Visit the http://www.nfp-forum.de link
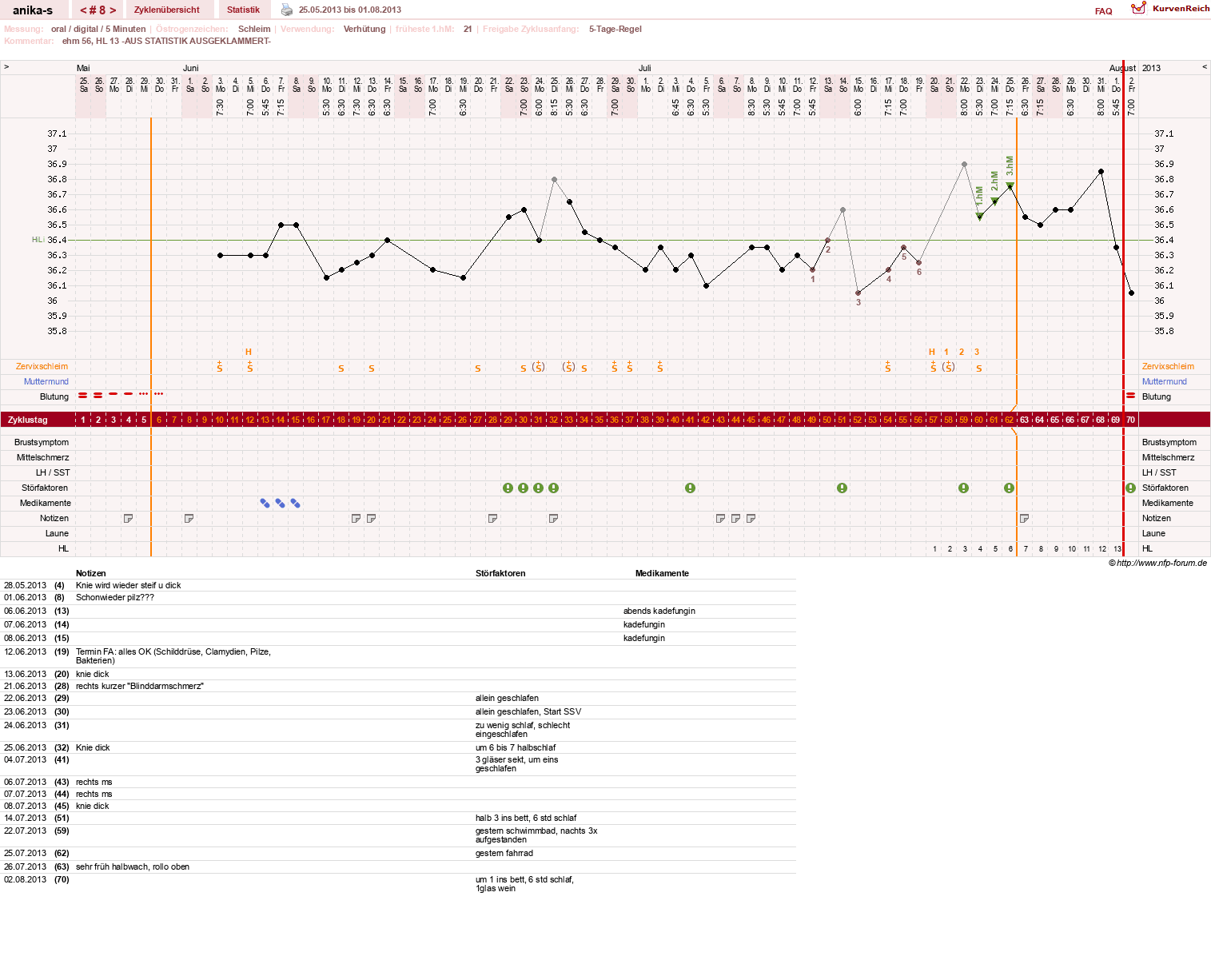 click(1161, 563)
